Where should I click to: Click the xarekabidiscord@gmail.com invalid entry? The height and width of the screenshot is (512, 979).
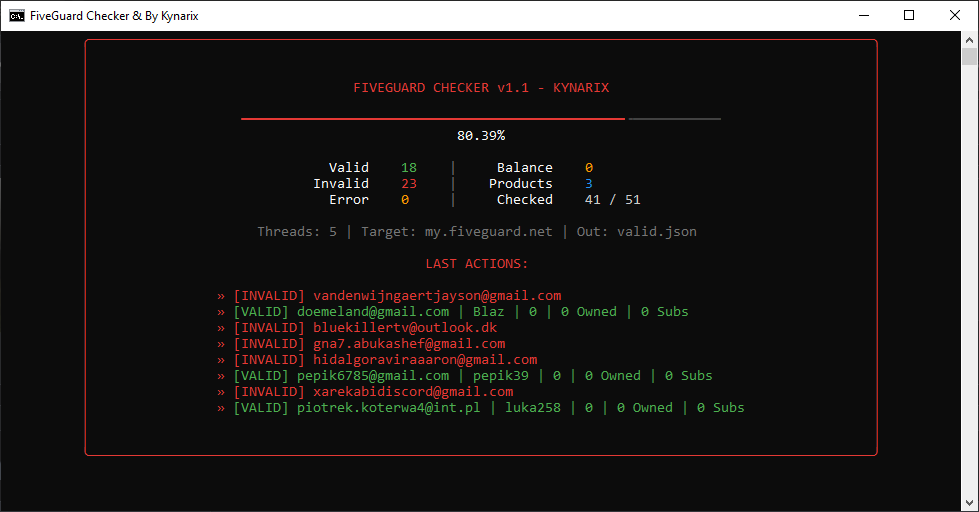coord(365,391)
